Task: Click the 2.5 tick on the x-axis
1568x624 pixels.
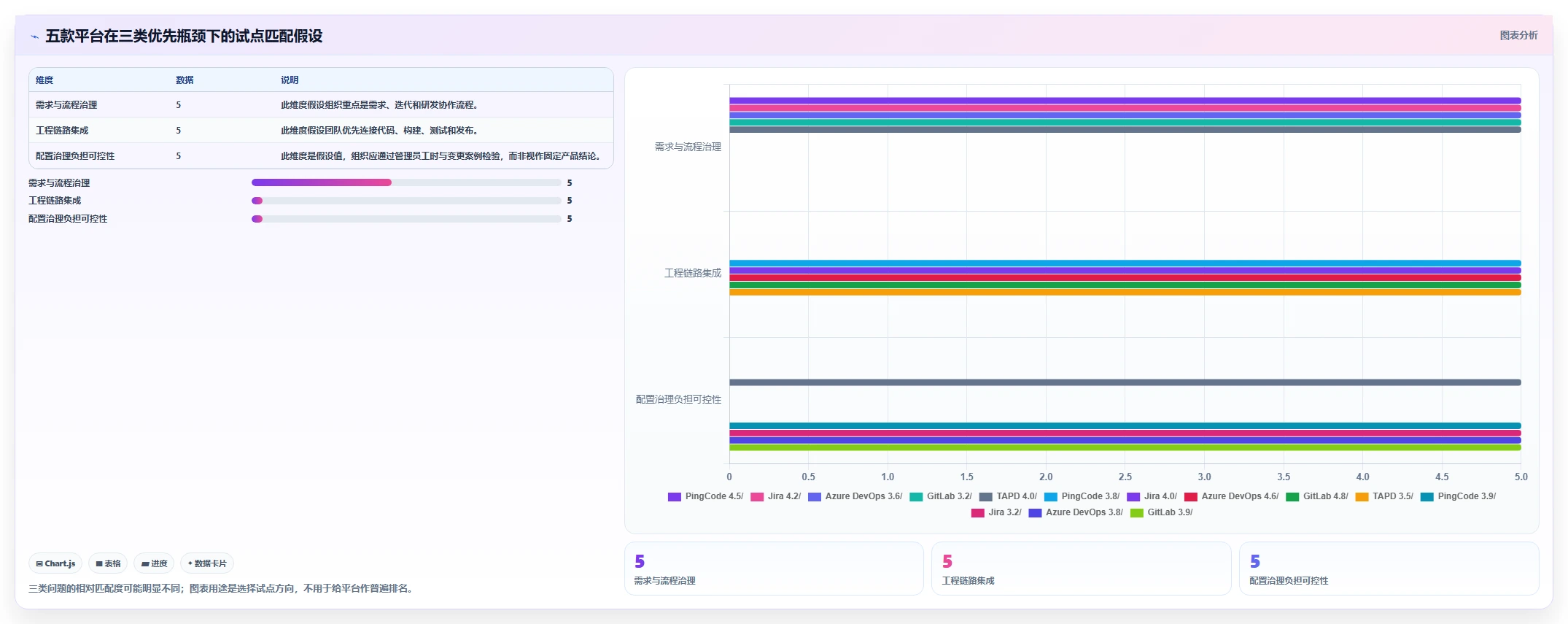Action: pyautogui.click(x=1125, y=477)
